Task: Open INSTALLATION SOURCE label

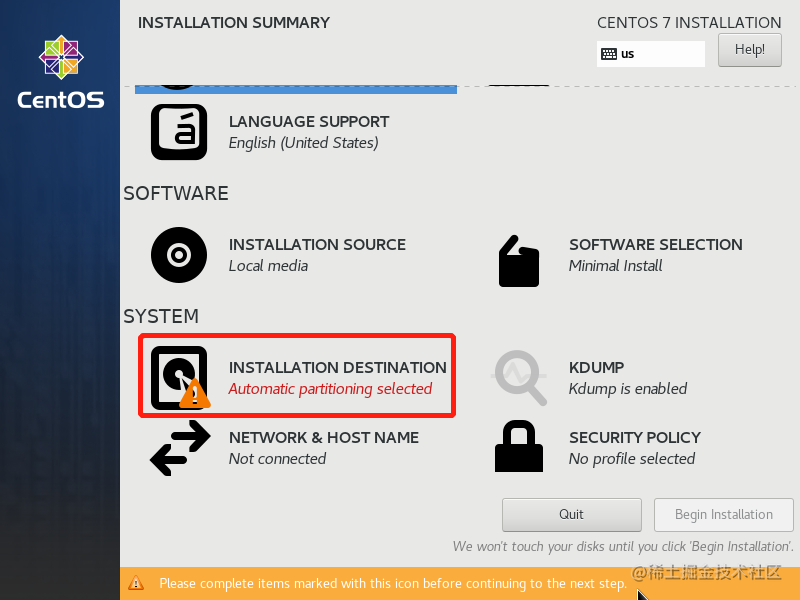Action: [x=317, y=245]
